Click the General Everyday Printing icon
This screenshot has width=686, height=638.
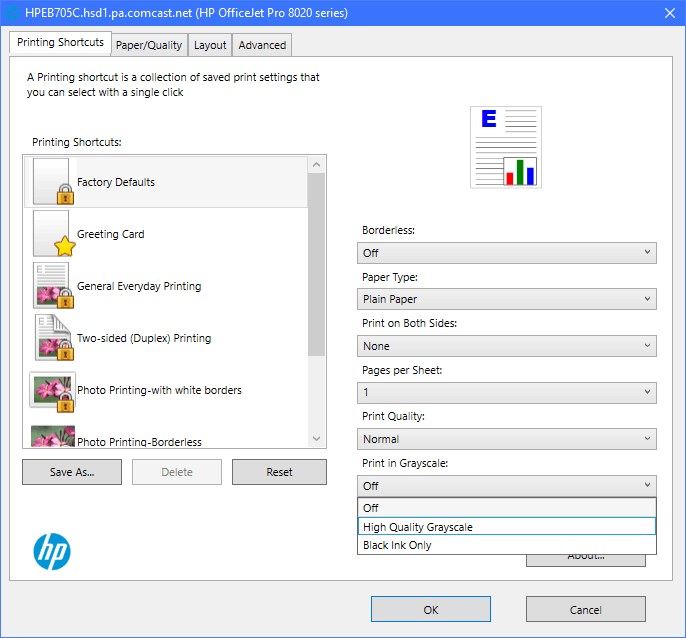tap(53, 285)
